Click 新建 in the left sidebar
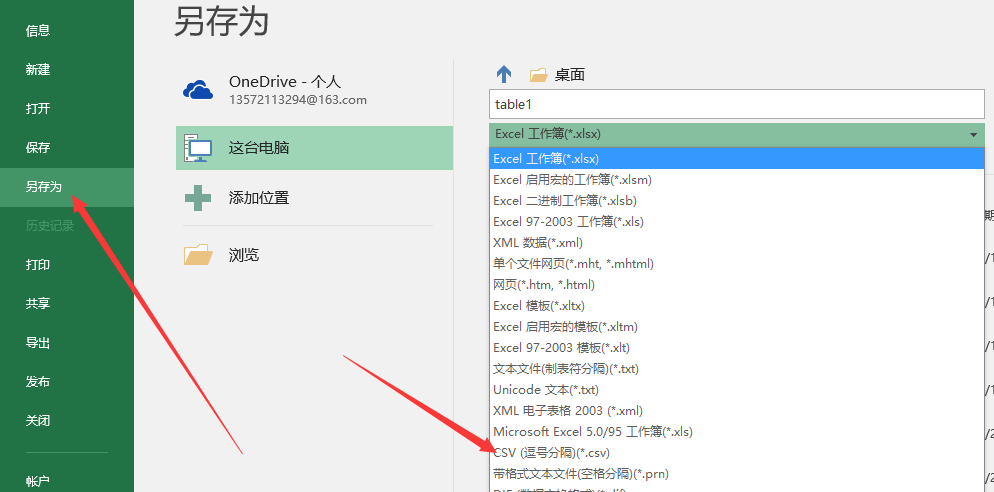994x492 pixels. point(38,70)
